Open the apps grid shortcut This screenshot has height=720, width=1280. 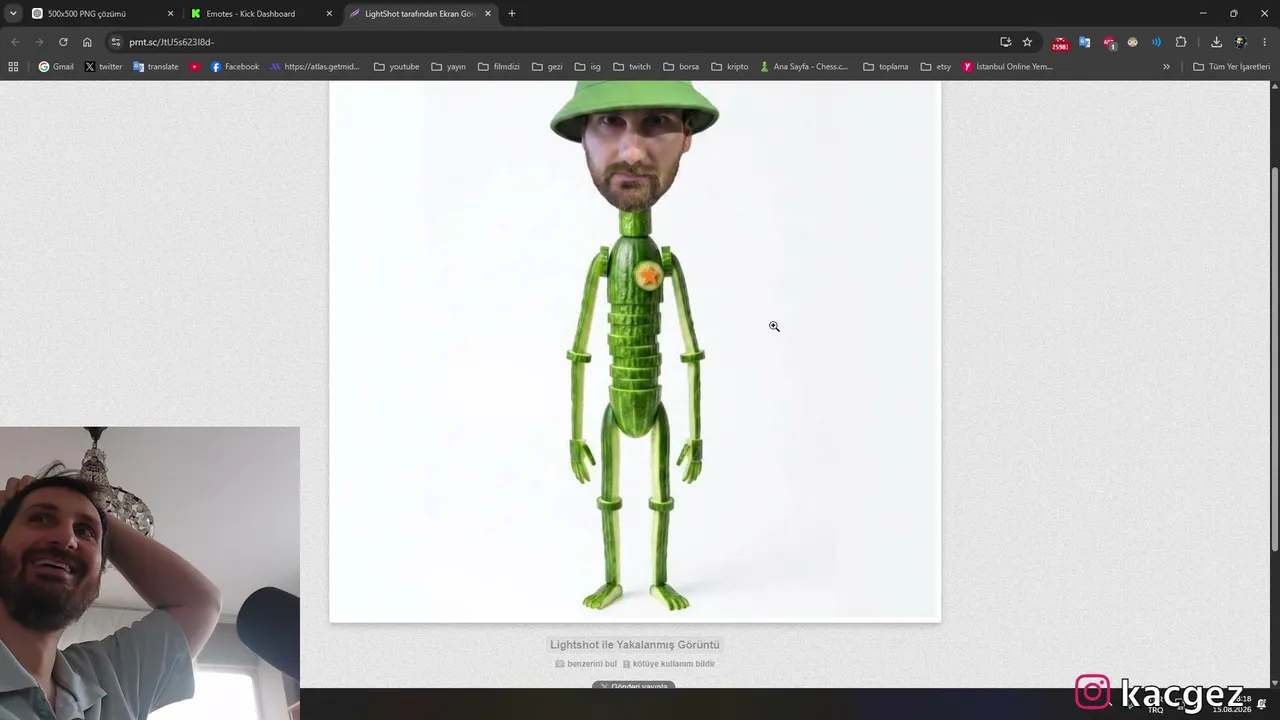pyautogui.click(x=13, y=67)
